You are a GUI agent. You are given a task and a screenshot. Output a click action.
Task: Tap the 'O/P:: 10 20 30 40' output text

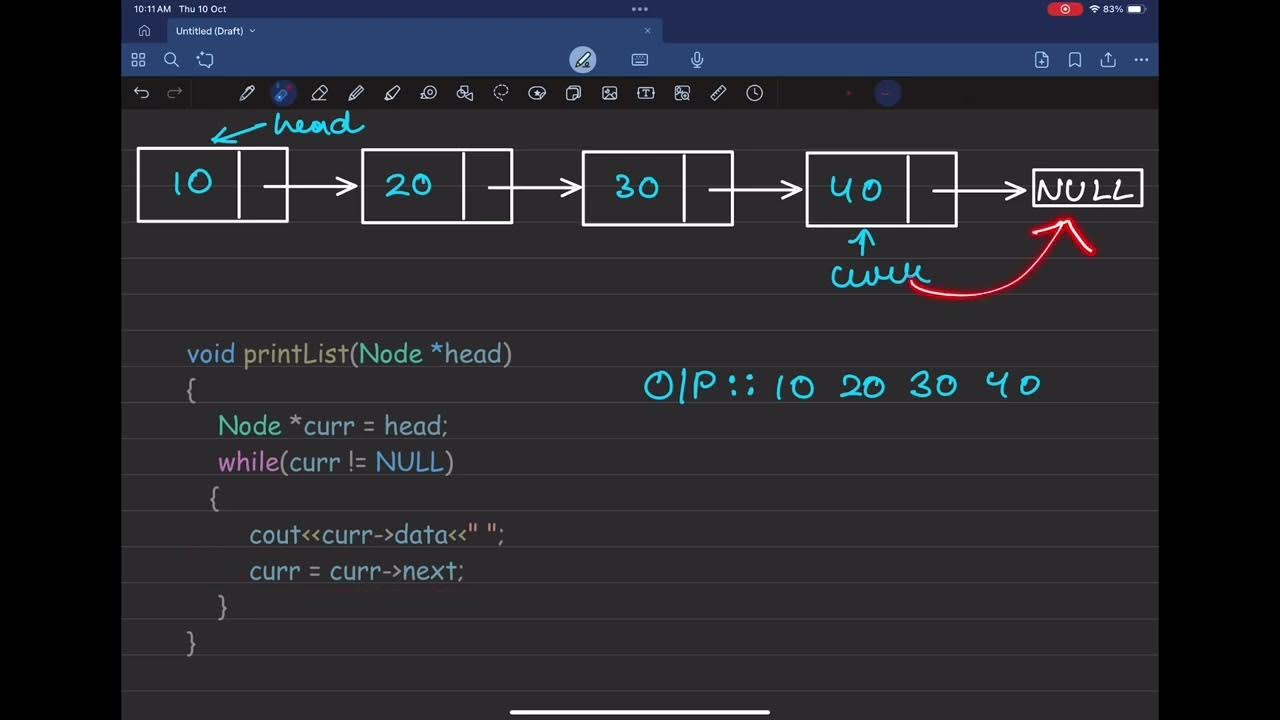pyautogui.click(x=843, y=385)
